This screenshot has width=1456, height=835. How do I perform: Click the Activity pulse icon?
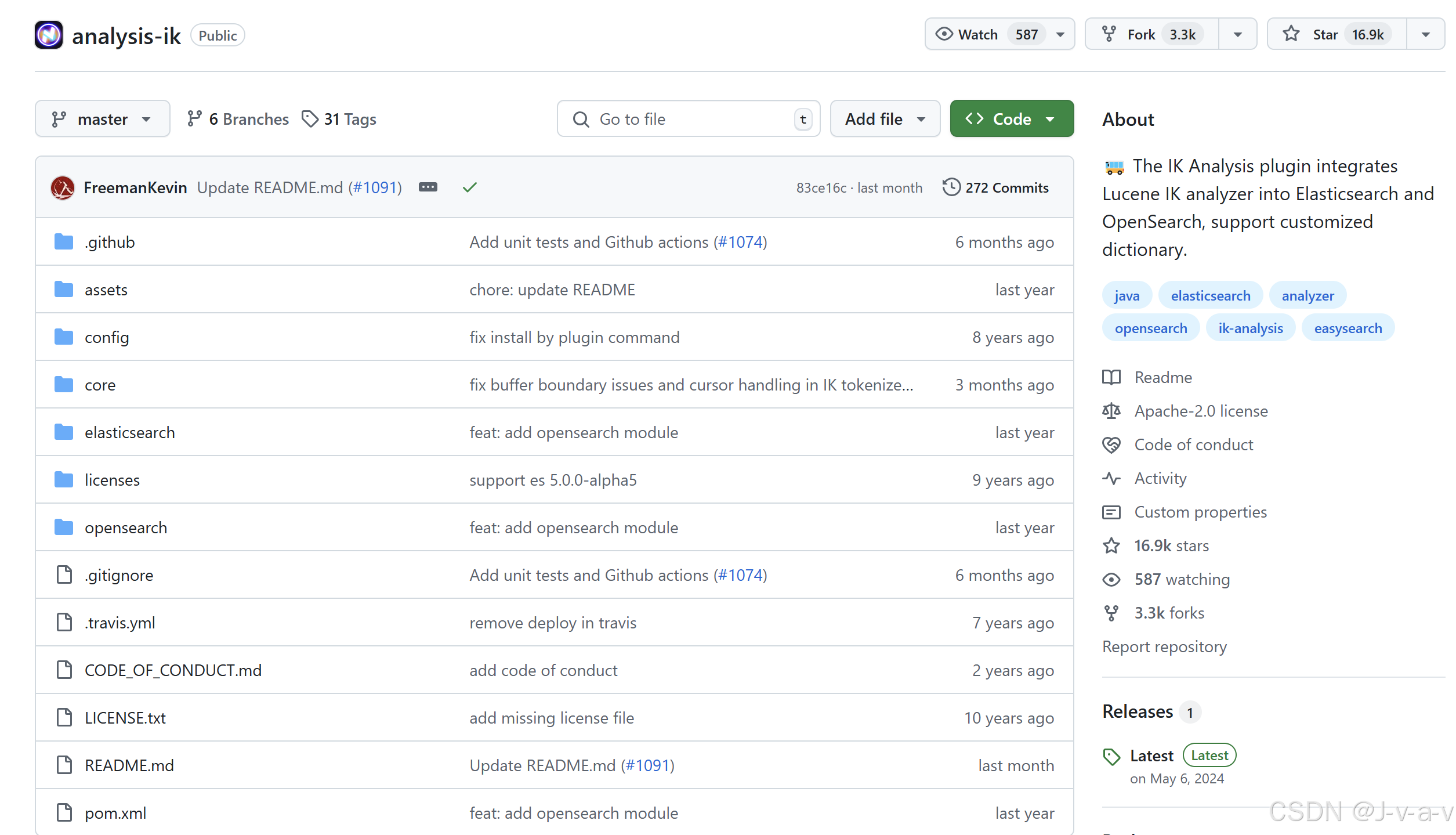pos(1111,479)
